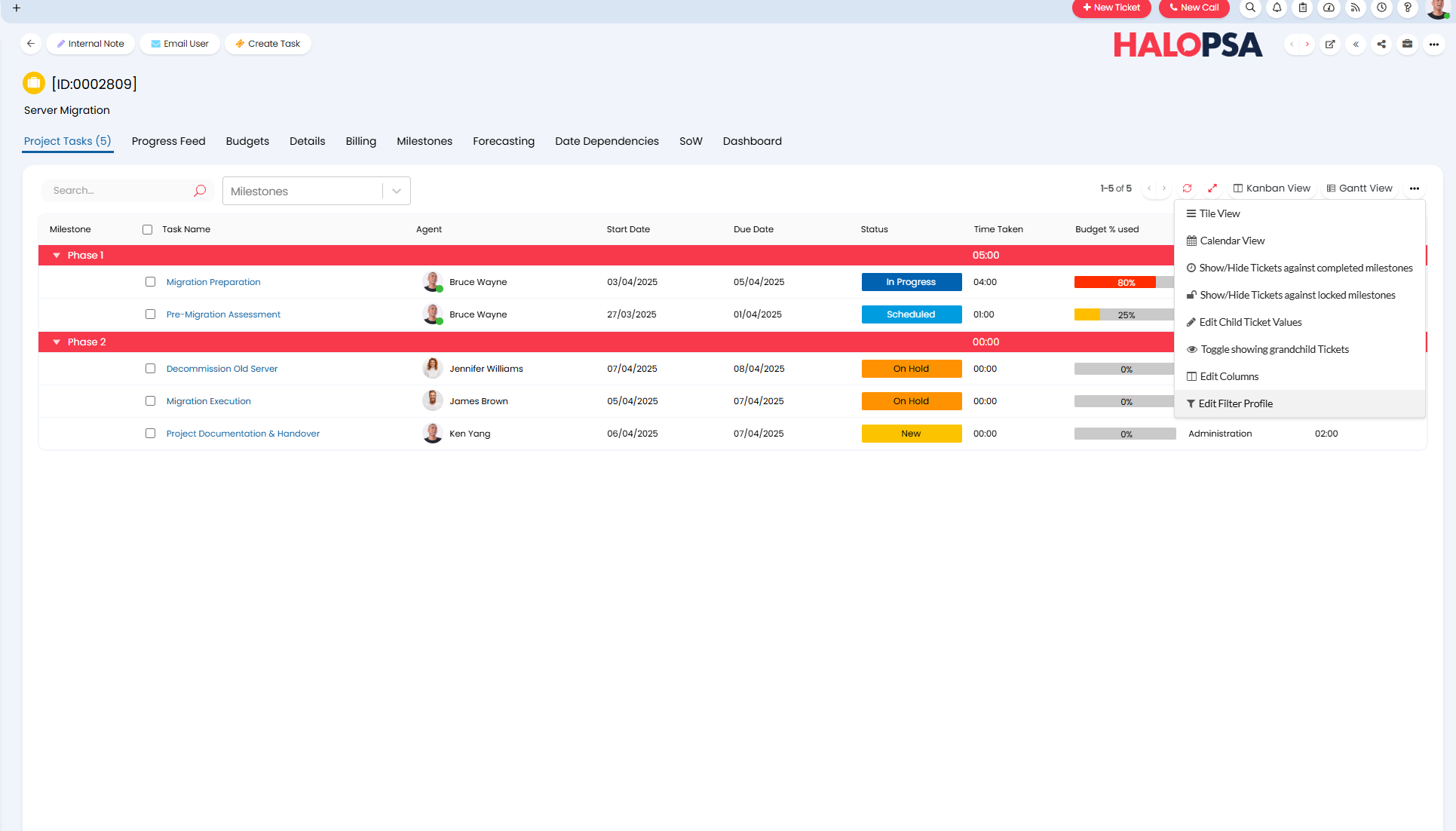This screenshot has height=831, width=1456.
Task: Click the back arrow icon
Action: pyautogui.click(x=31, y=44)
